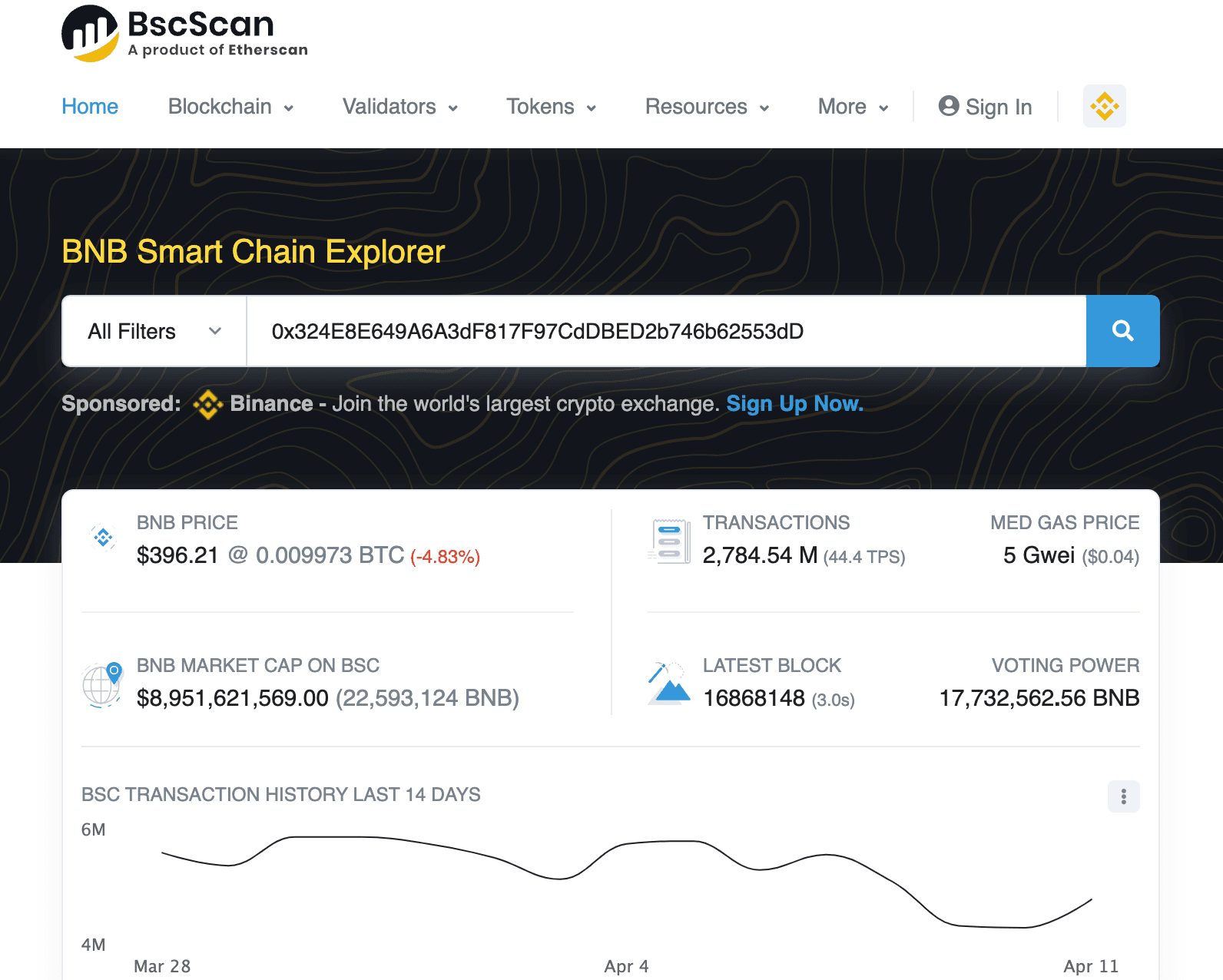This screenshot has height=980, width=1223.
Task: Focus the address search input field
Action: (x=666, y=331)
